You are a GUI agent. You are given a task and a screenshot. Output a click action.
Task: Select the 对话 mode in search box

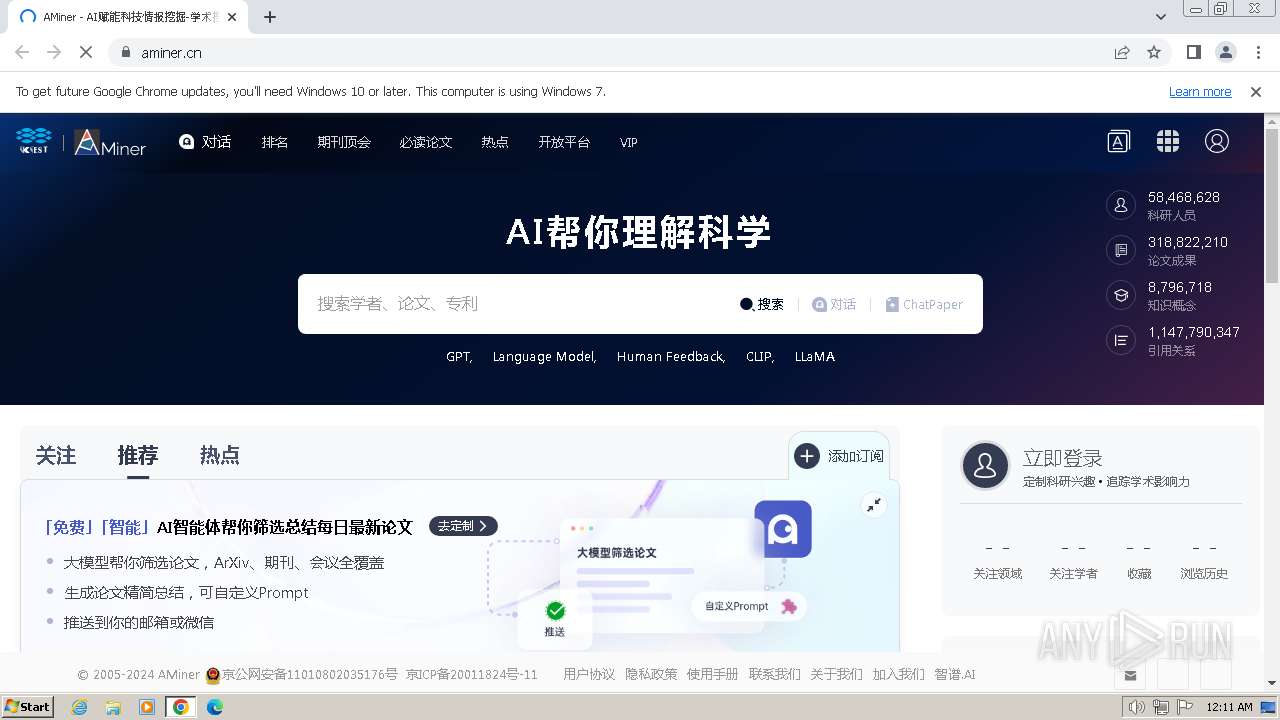[834, 304]
